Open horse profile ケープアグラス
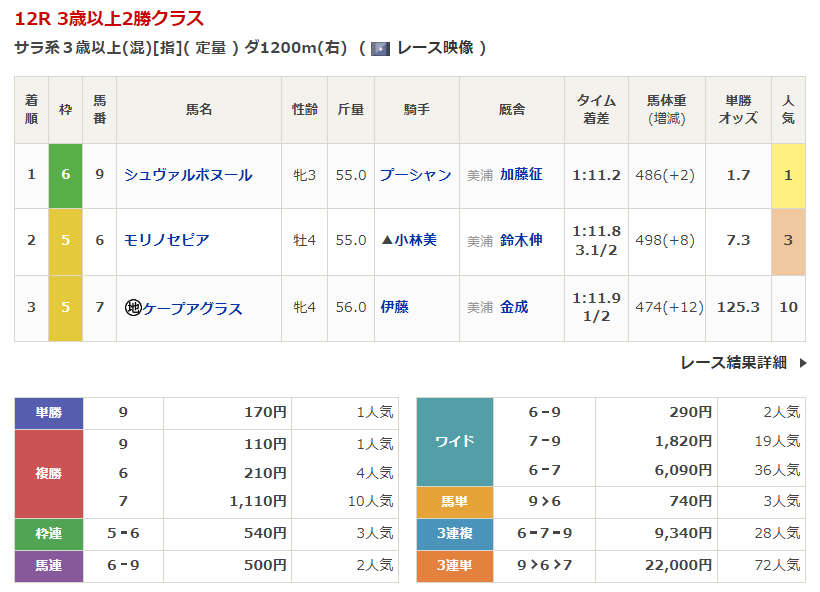The image size is (820, 592). pos(193,308)
